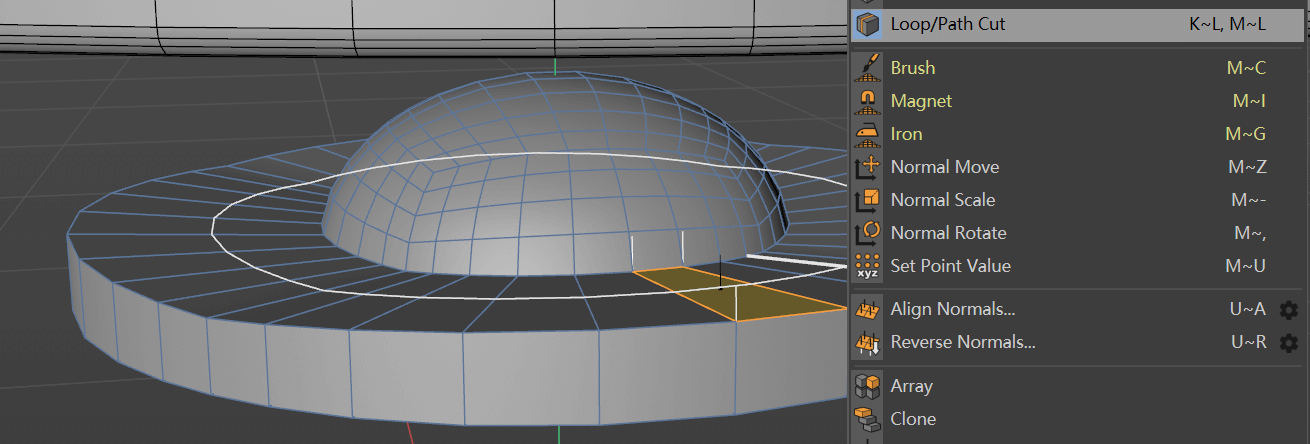Click the Normal Move icon
Image resolution: width=1310 pixels, height=444 pixels.
[867, 167]
